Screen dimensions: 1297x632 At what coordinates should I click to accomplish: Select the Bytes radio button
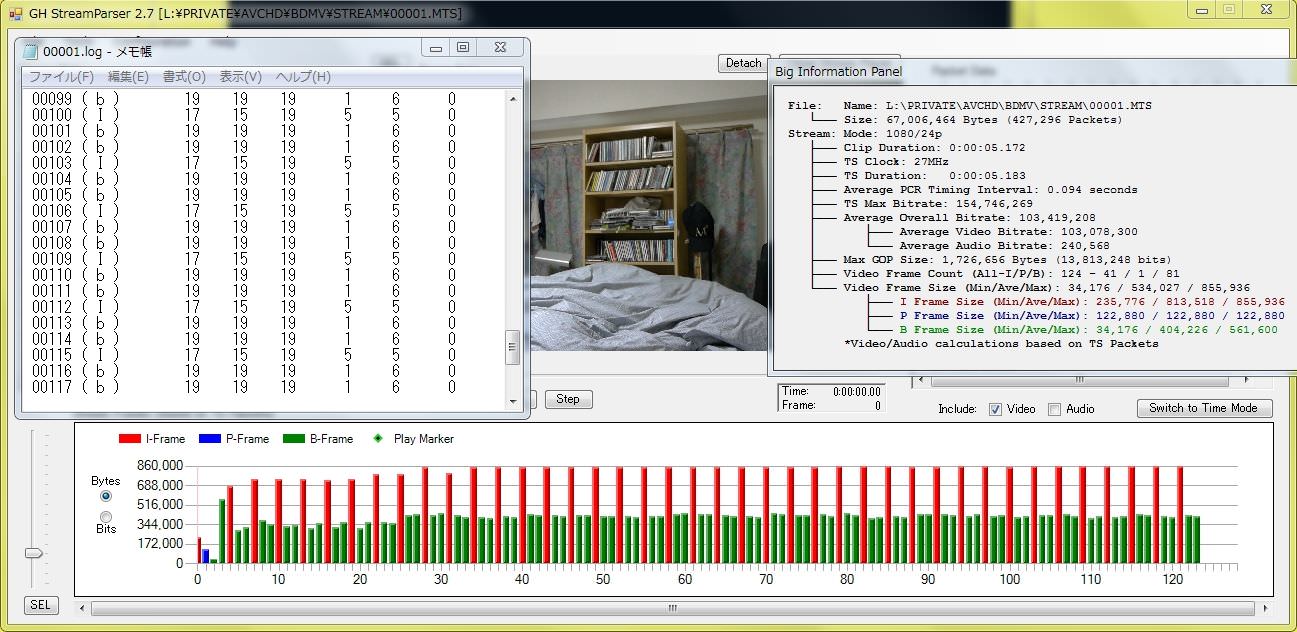pos(106,496)
